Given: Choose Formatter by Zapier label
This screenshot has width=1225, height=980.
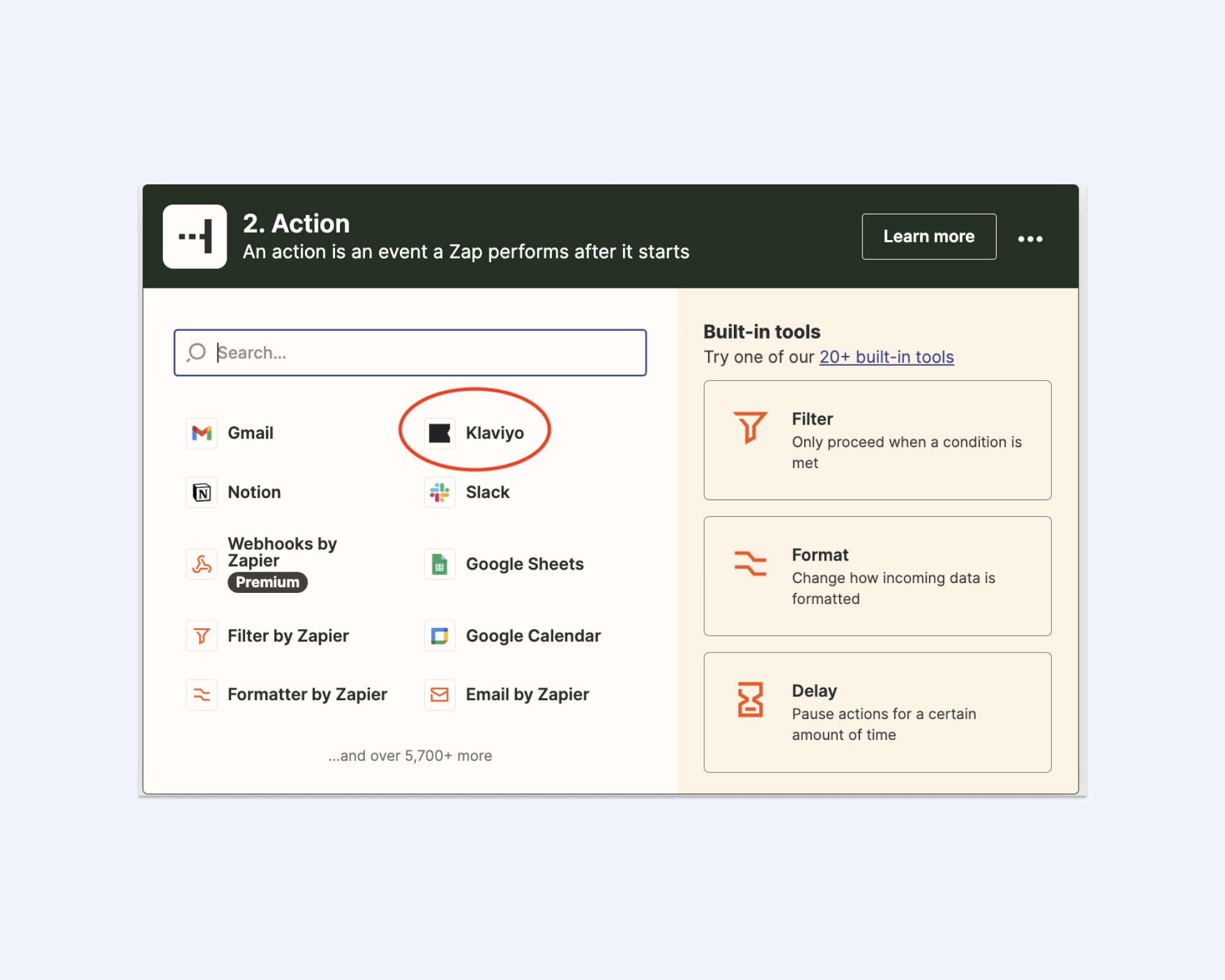Looking at the screenshot, I should click(x=307, y=695).
